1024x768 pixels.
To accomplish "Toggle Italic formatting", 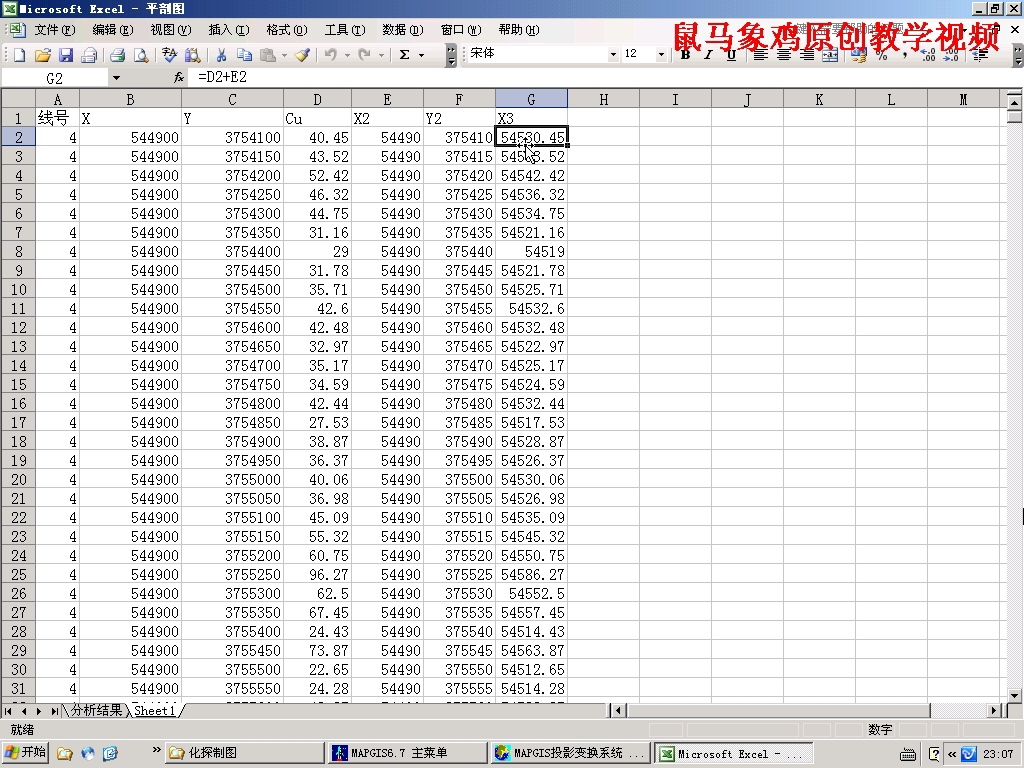I will pos(708,56).
